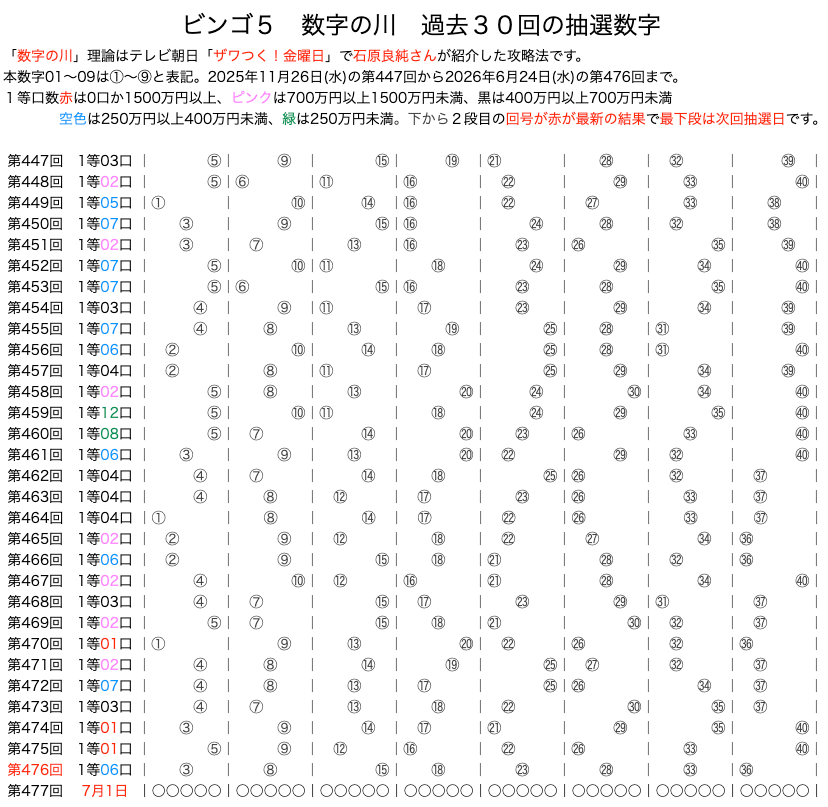
Task: Click circled 6 in 第448回 row
Action: [x=242, y=182]
